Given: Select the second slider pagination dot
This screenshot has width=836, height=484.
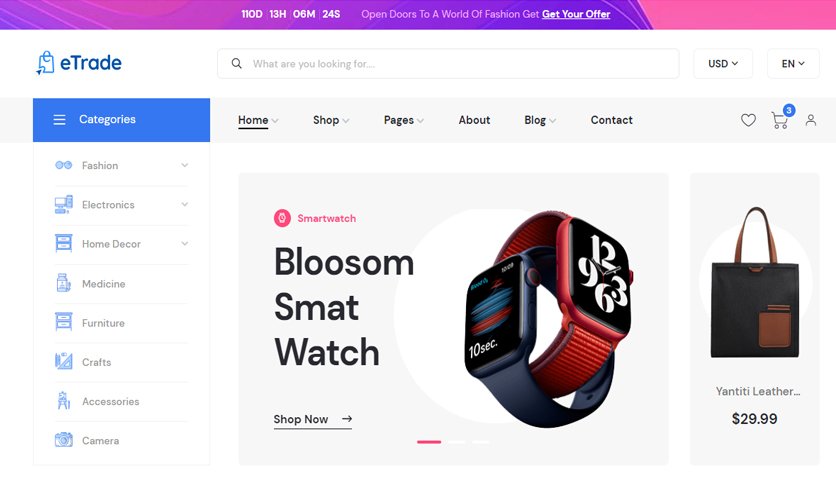Looking at the screenshot, I should pyautogui.click(x=456, y=442).
